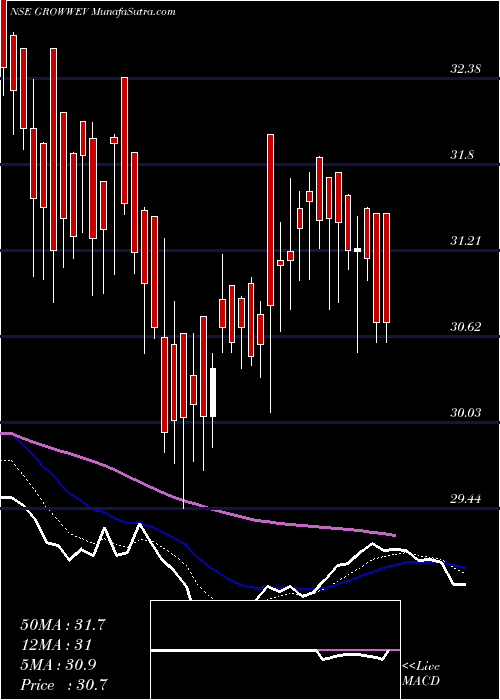Click the Price : 30.7 reading

point(64,685)
